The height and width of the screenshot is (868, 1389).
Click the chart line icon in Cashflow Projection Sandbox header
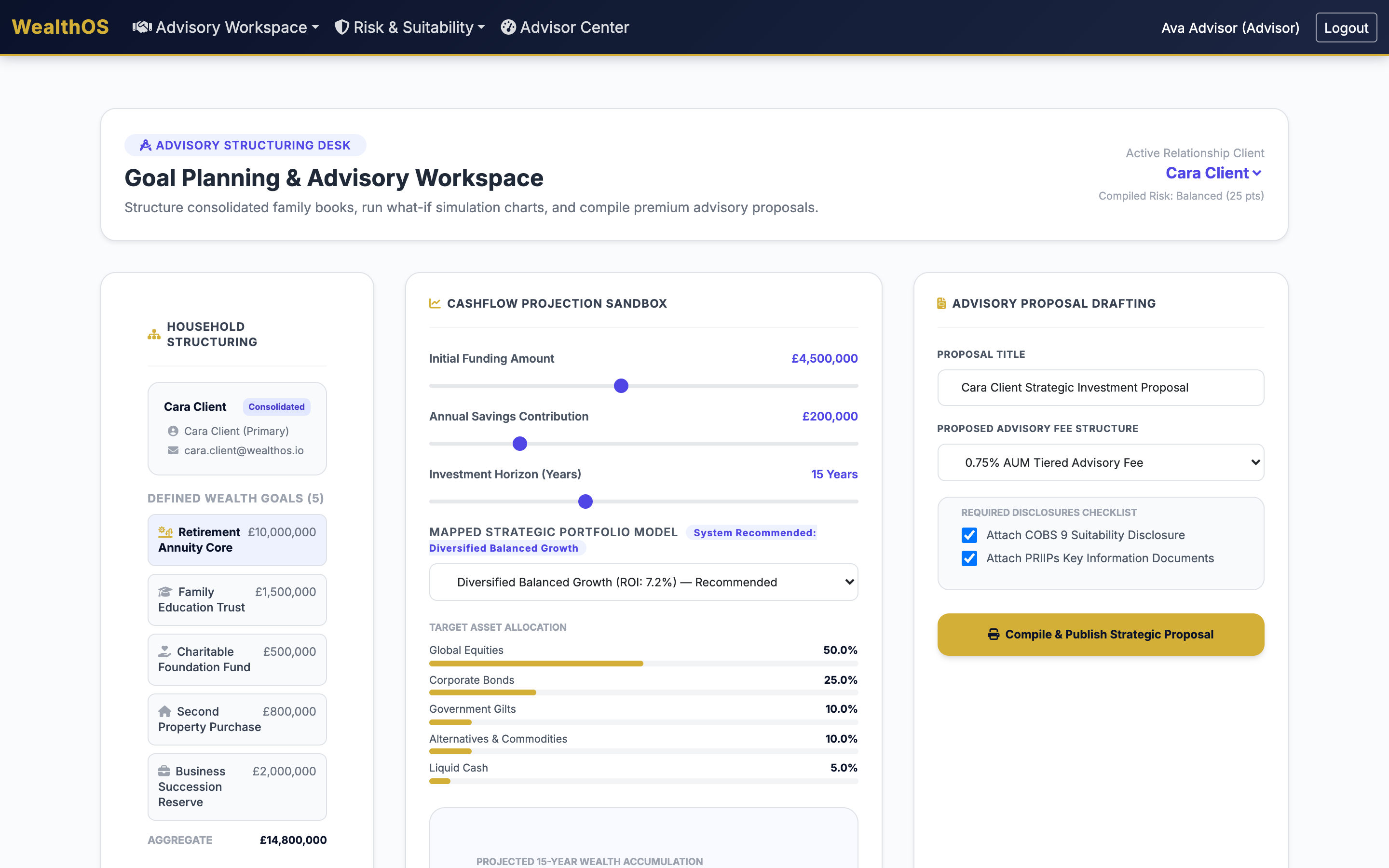(x=435, y=303)
